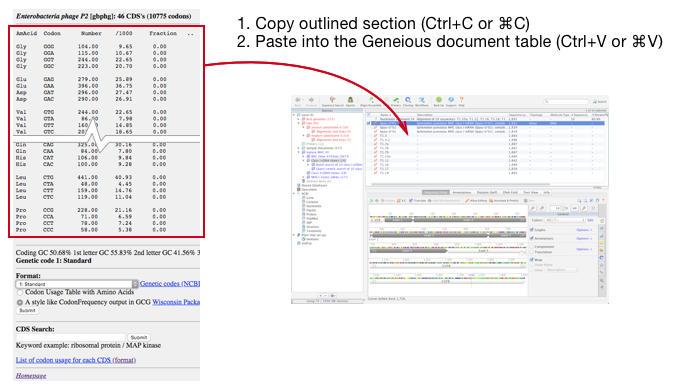Open the Primers tool
The image size is (677, 390).
coord(396,102)
